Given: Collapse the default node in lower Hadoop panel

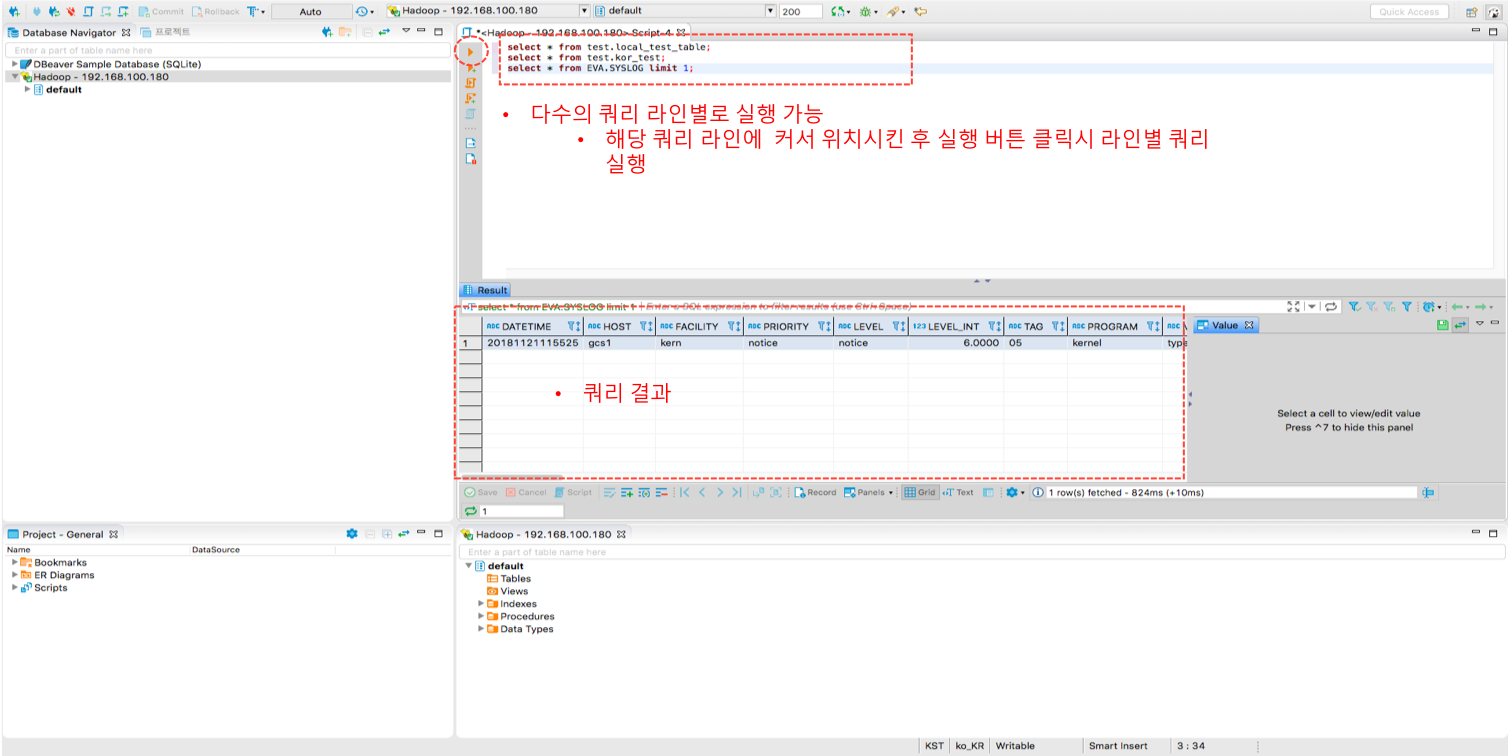Looking at the screenshot, I should point(469,566).
